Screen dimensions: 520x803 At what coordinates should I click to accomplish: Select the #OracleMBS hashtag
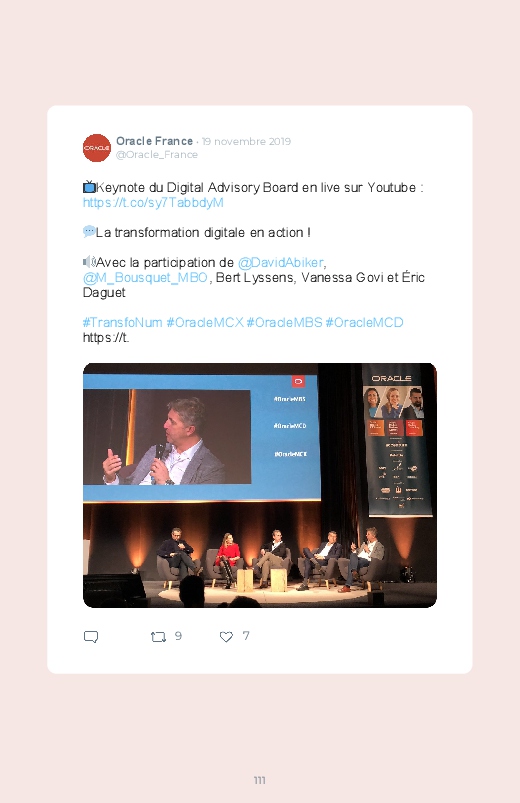[x=284, y=323]
